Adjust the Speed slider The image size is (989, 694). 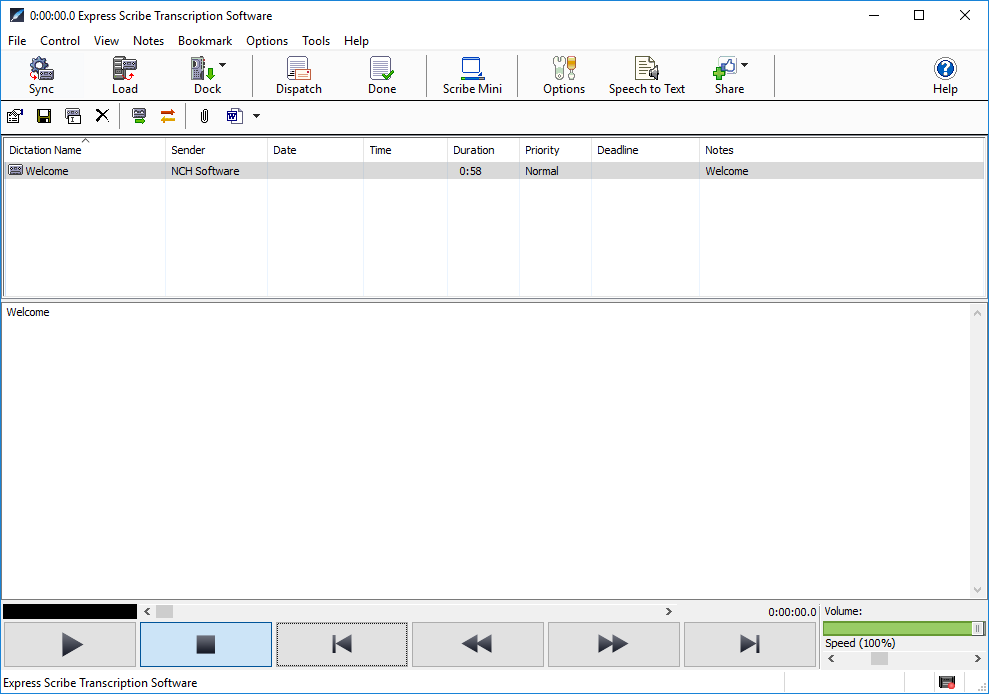point(880,659)
